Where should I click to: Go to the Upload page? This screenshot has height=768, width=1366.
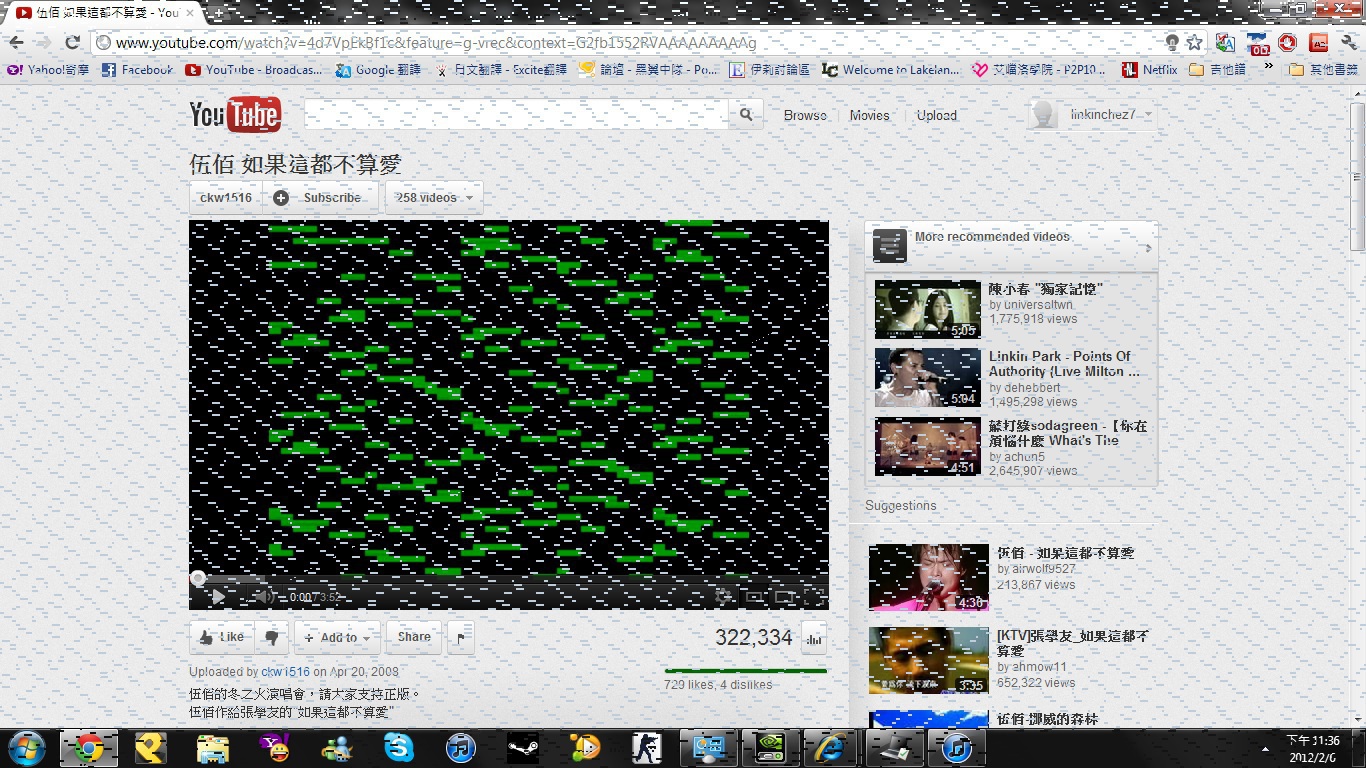pyautogui.click(x=937, y=115)
